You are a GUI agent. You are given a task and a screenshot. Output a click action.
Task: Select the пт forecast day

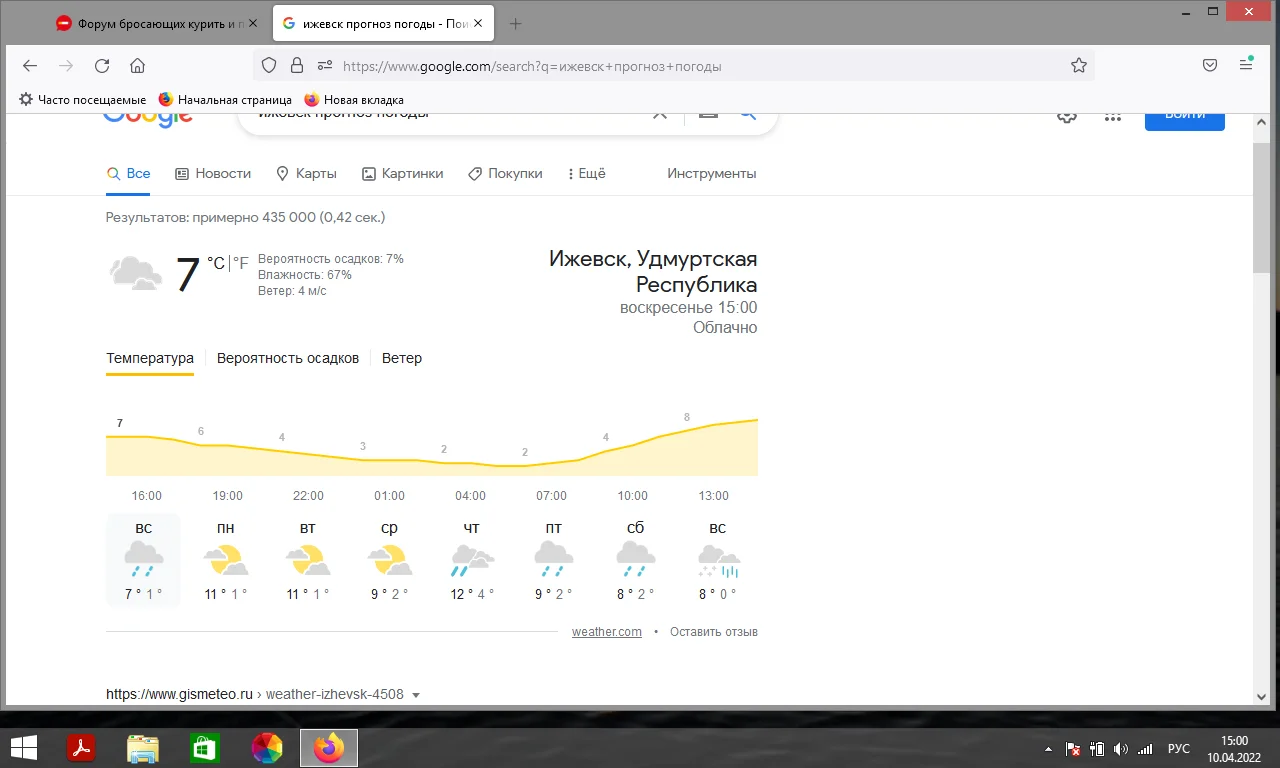553,561
